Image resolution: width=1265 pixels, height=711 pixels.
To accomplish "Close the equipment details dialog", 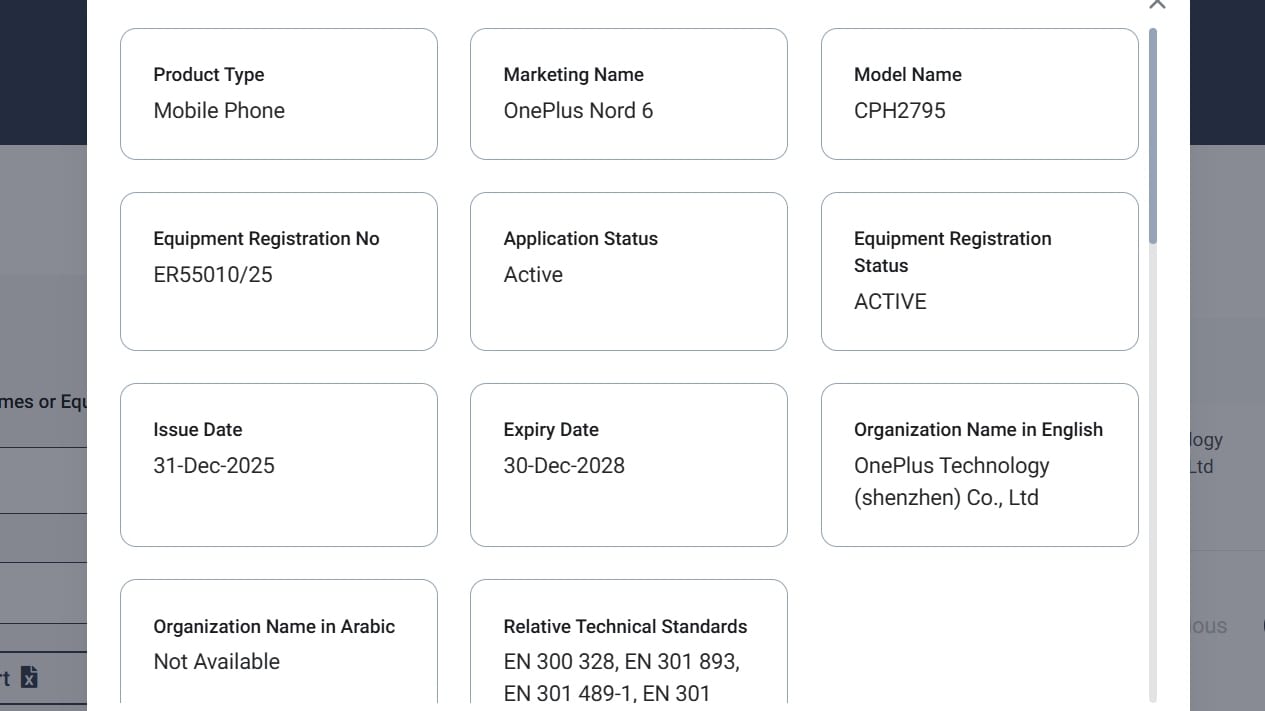I will (1157, 4).
